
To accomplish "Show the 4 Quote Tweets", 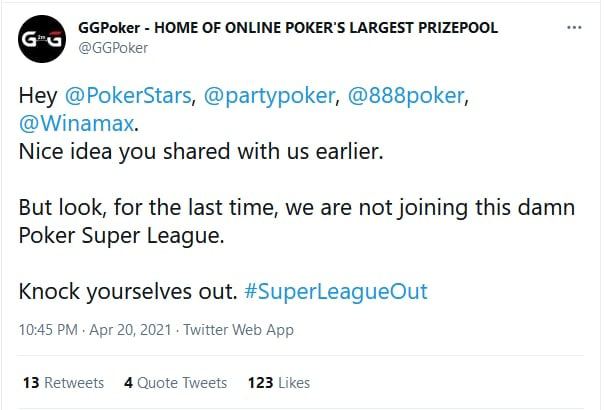I will coord(175,382).
